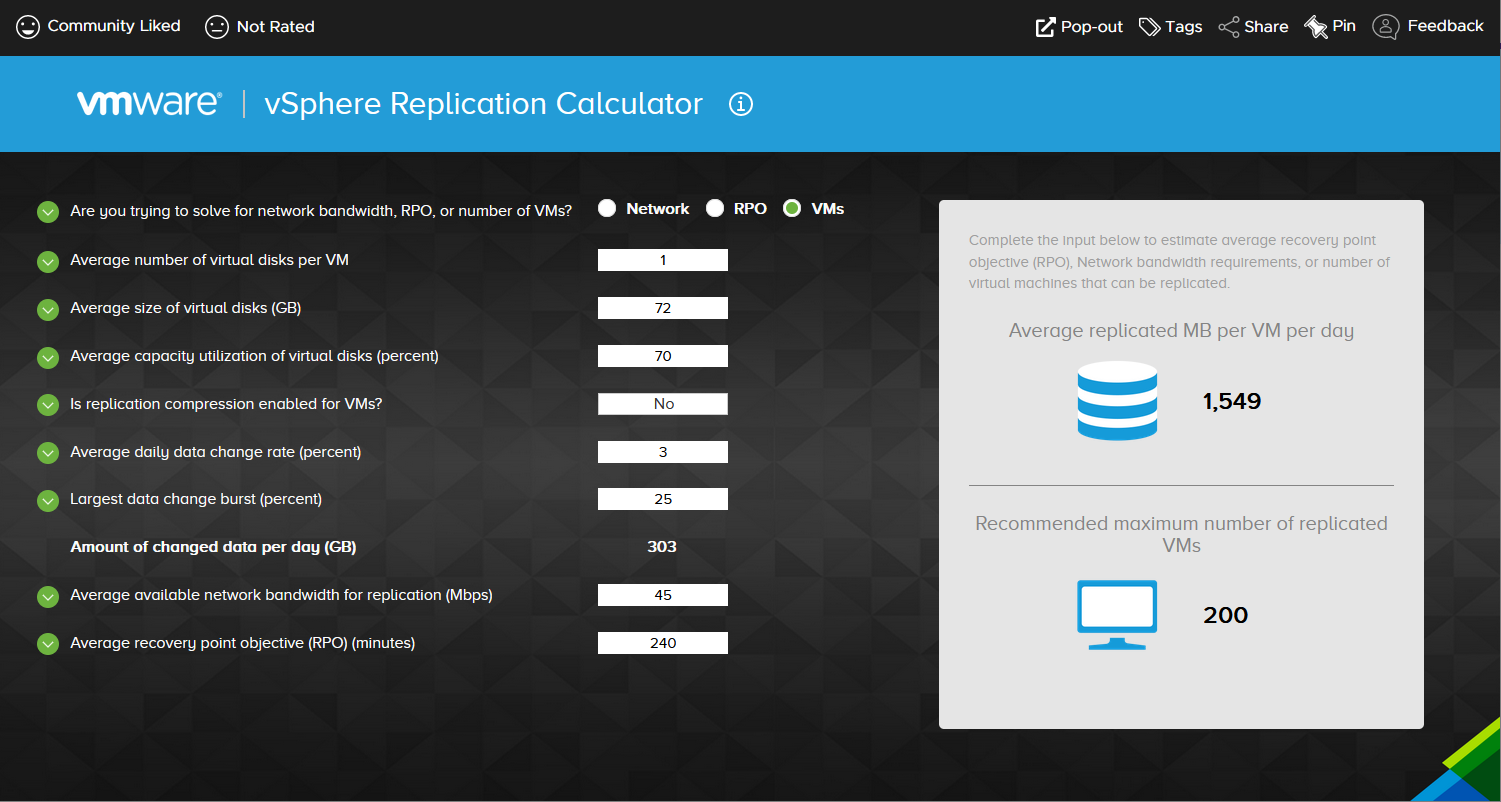Click the Not Rated neutral face icon
The image size is (1501, 802).
tap(217, 27)
